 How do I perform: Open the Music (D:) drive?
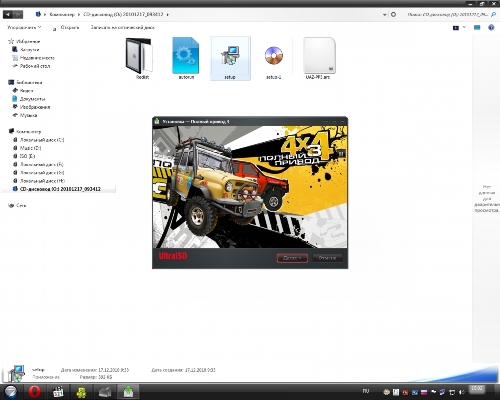tap(30, 148)
